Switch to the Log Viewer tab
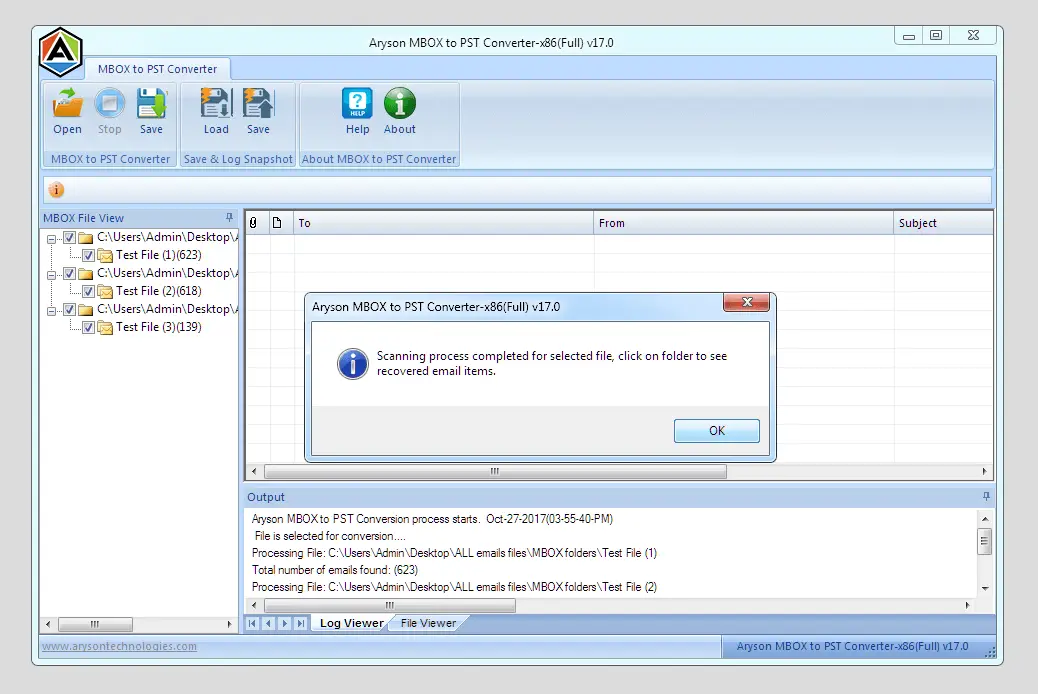Viewport: 1038px width, 694px height. (351, 623)
